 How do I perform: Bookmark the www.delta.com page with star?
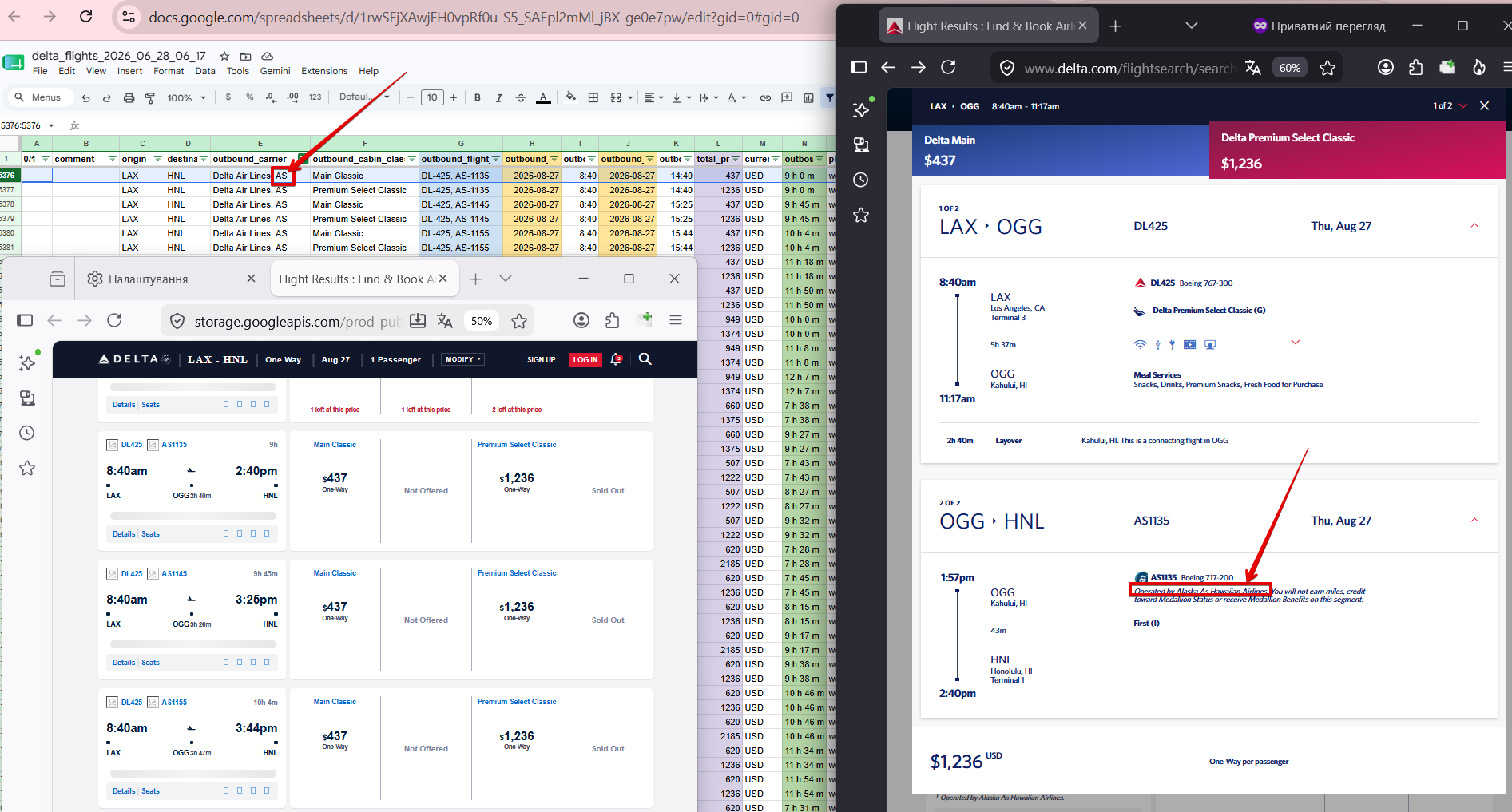[1327, 68]
